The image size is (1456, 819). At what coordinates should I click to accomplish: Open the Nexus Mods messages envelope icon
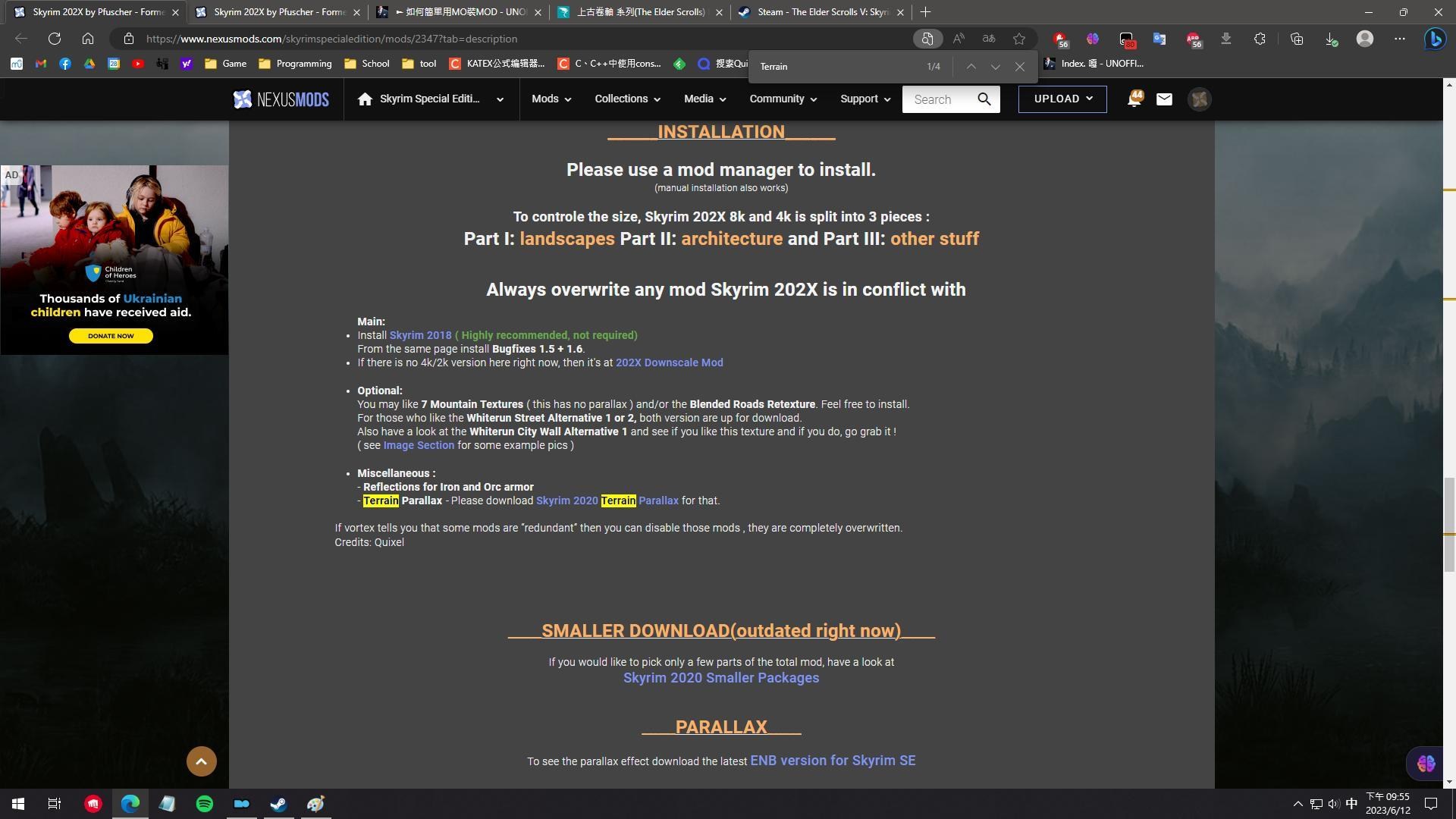click(1164, 99)
